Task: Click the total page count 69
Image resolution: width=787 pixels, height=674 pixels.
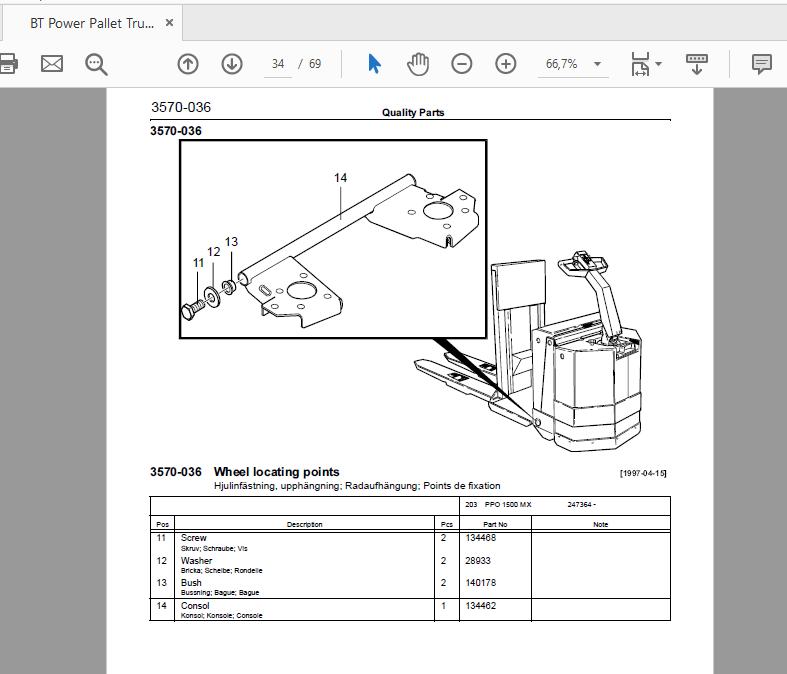Action: tap(315, 64)
